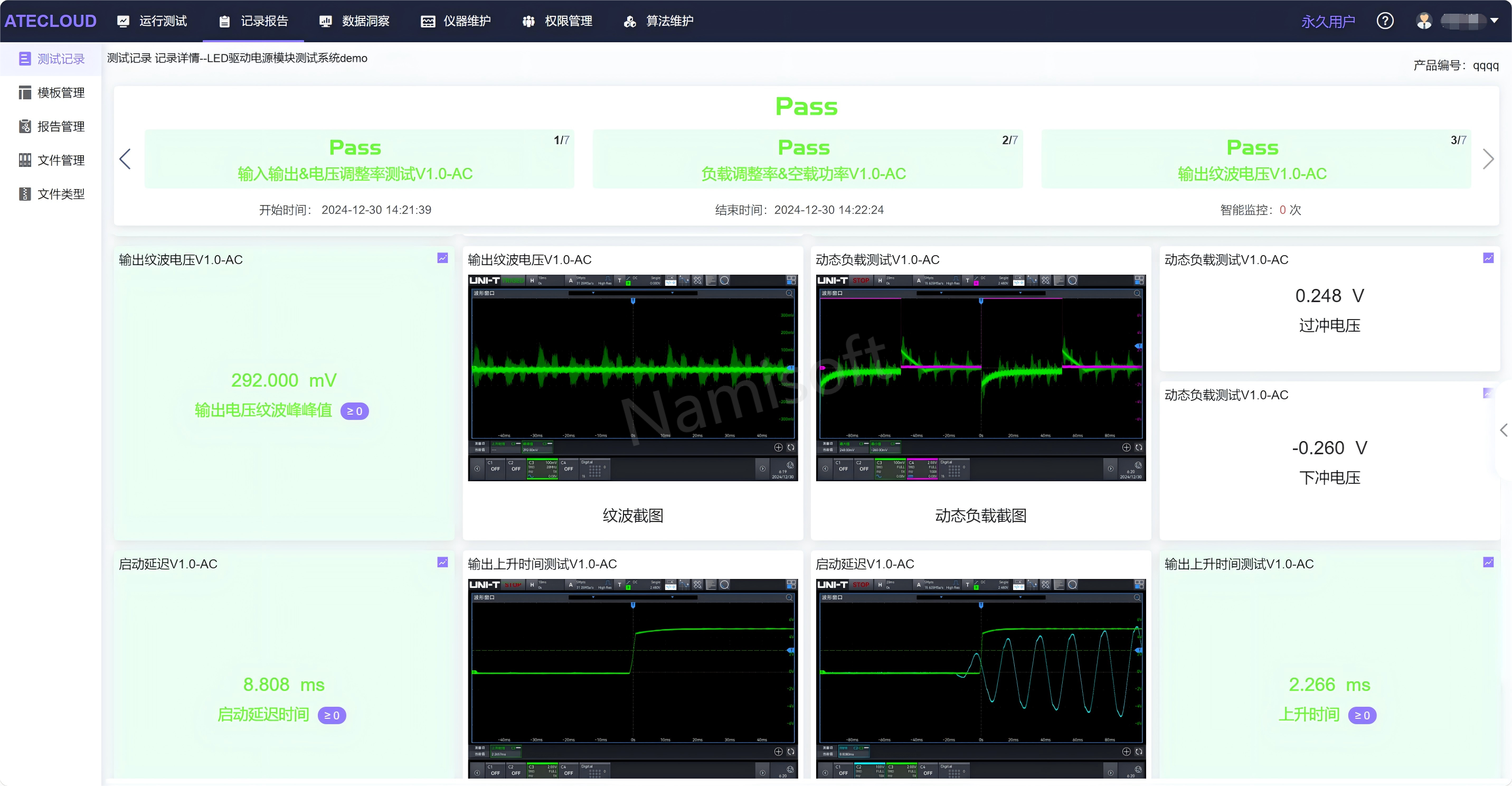Click the help question mark icon
Viewport: 1512px width, 786px height.
(1385, 21)
